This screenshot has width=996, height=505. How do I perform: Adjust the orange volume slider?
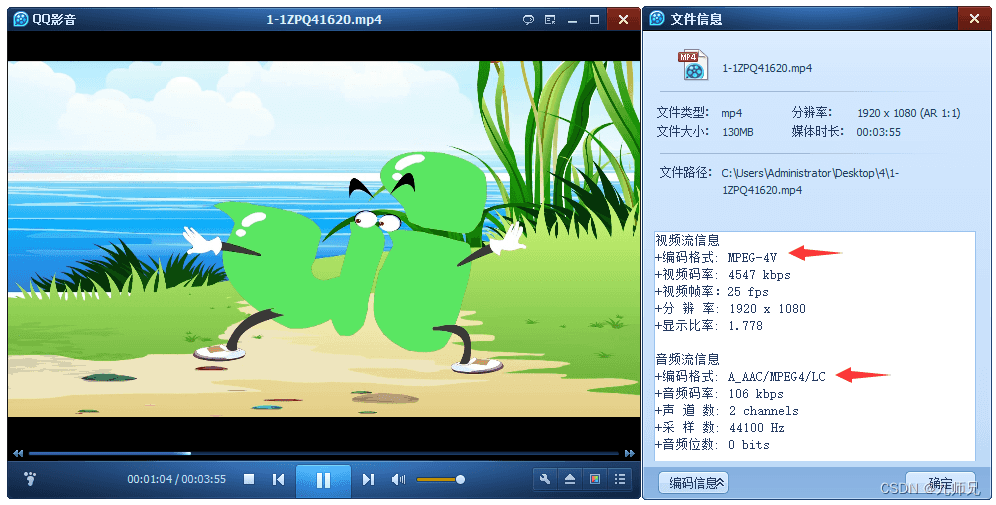click(440, 480)
